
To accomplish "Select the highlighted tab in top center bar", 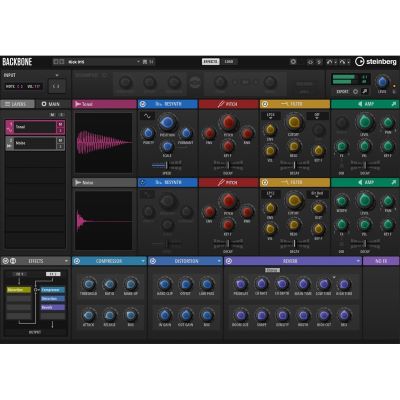I will point(211,62).
